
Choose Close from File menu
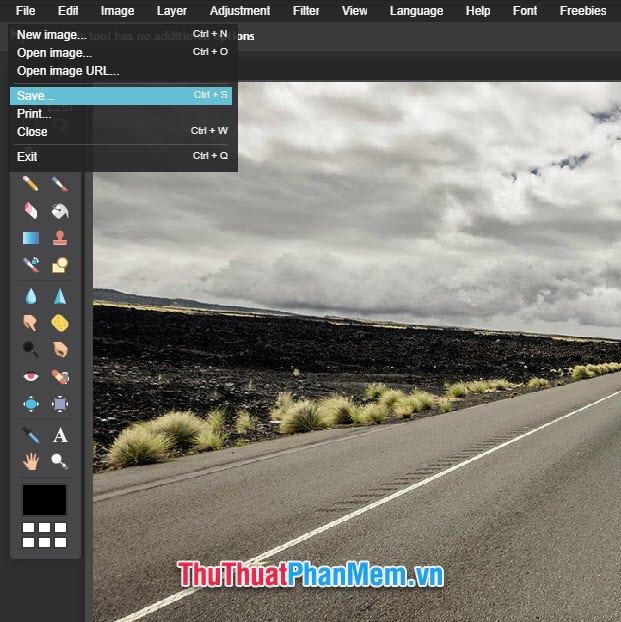pyautogui.click(x=121, y=131)
